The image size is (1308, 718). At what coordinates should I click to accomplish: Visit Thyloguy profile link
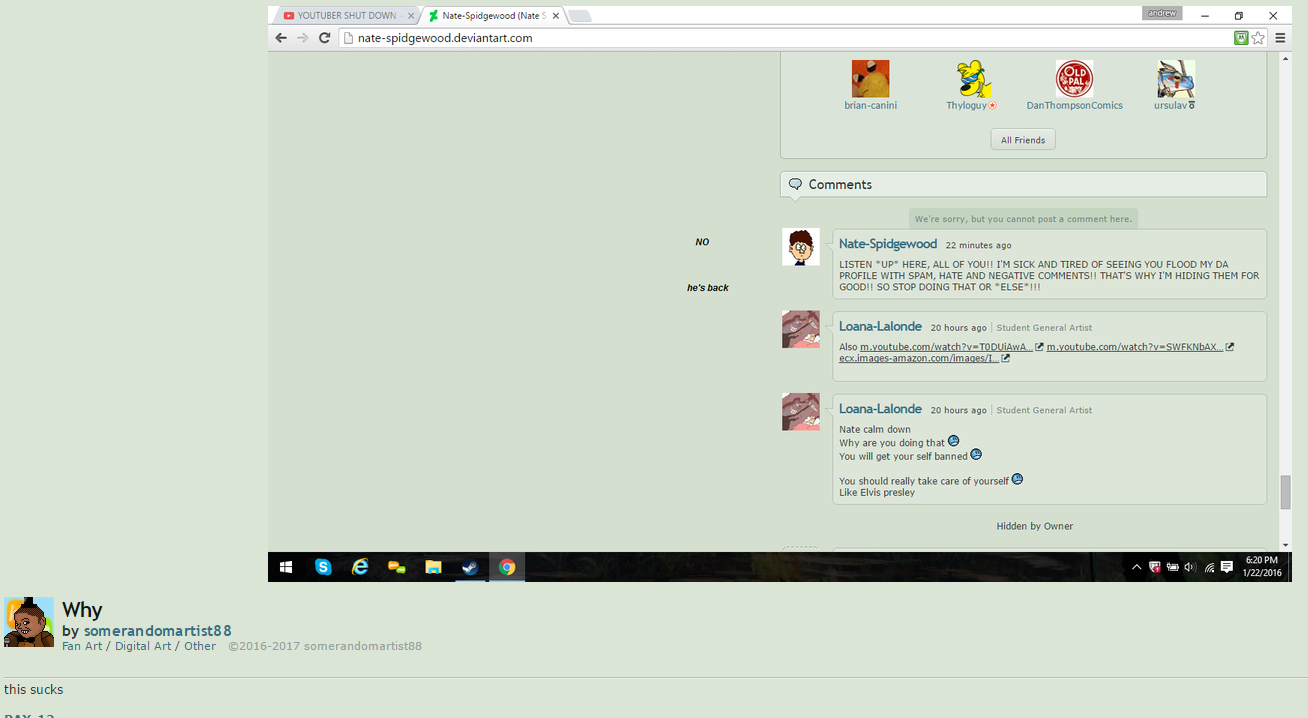click(x=967, y=105)
